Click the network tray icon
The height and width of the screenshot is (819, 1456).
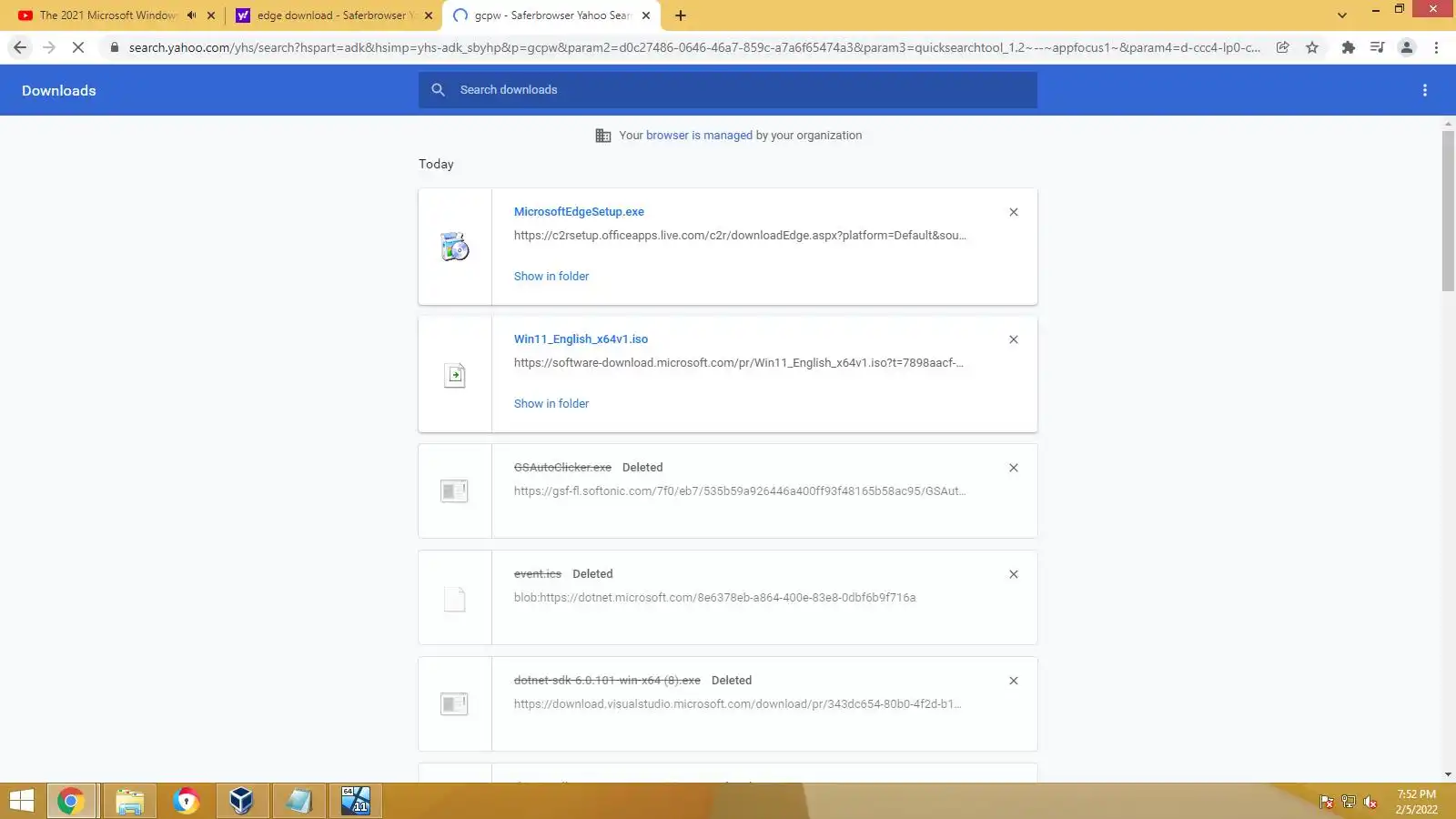pos(1349,803)
